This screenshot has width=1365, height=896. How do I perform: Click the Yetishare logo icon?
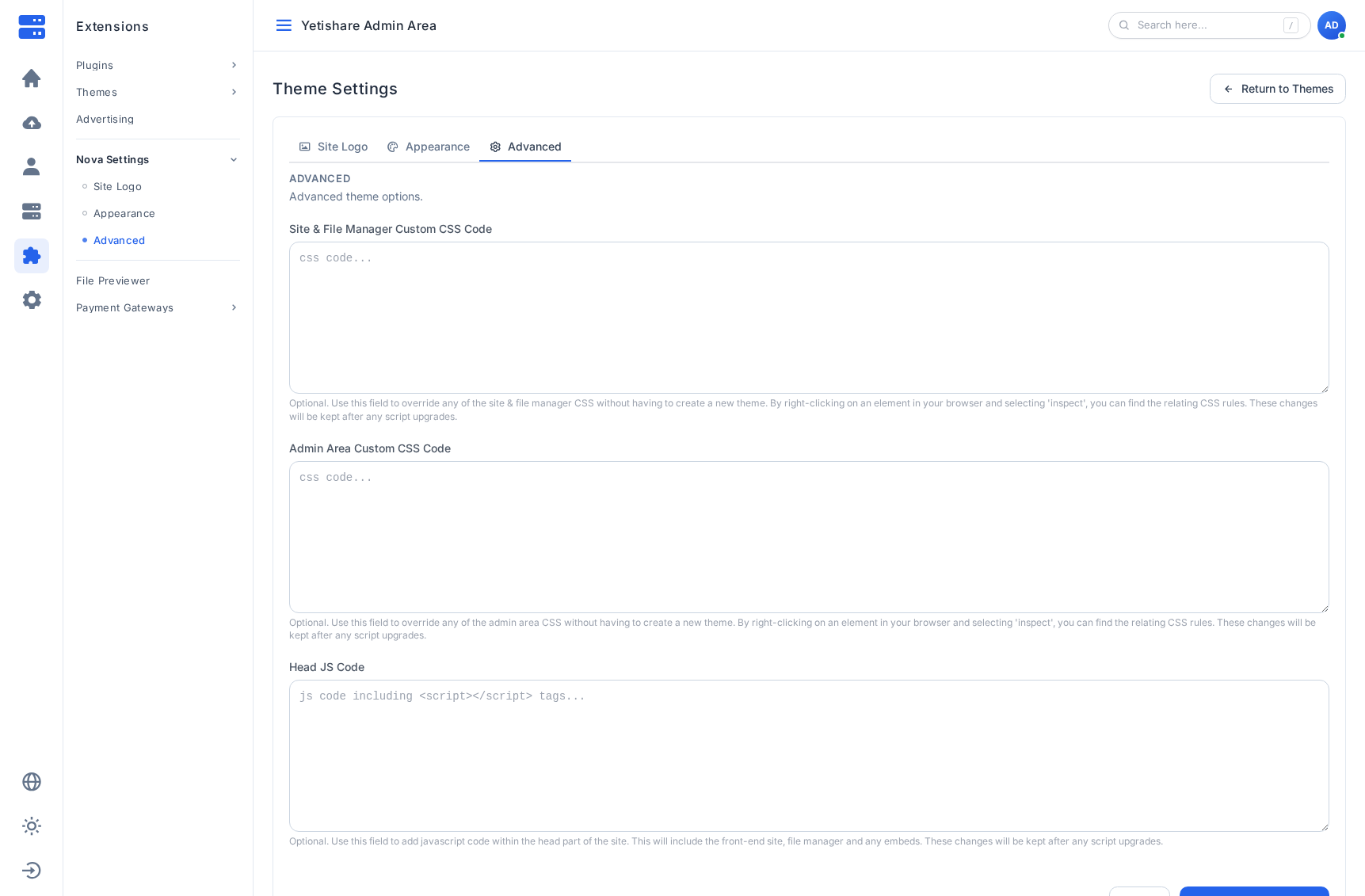32,26
